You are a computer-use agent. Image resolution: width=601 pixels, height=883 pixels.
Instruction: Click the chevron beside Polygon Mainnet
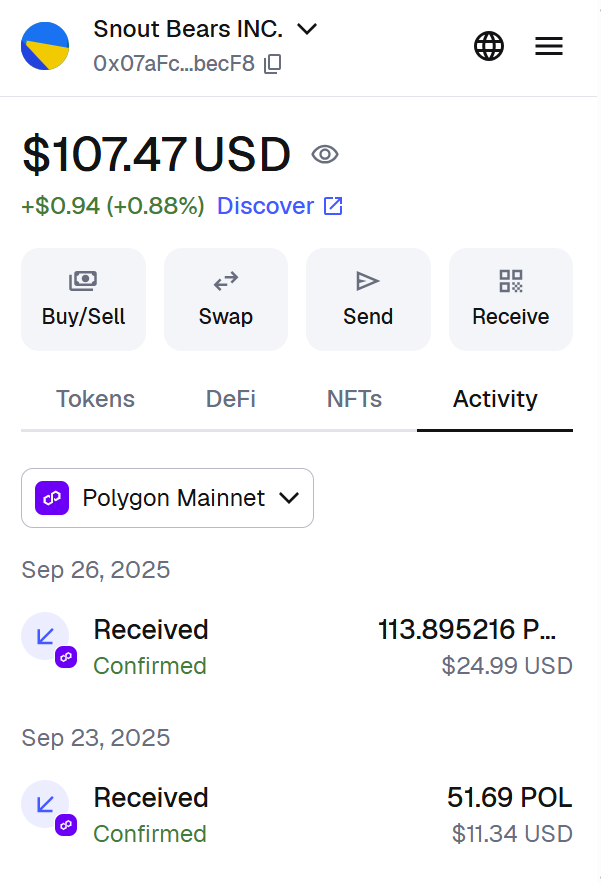coord(289,498)
